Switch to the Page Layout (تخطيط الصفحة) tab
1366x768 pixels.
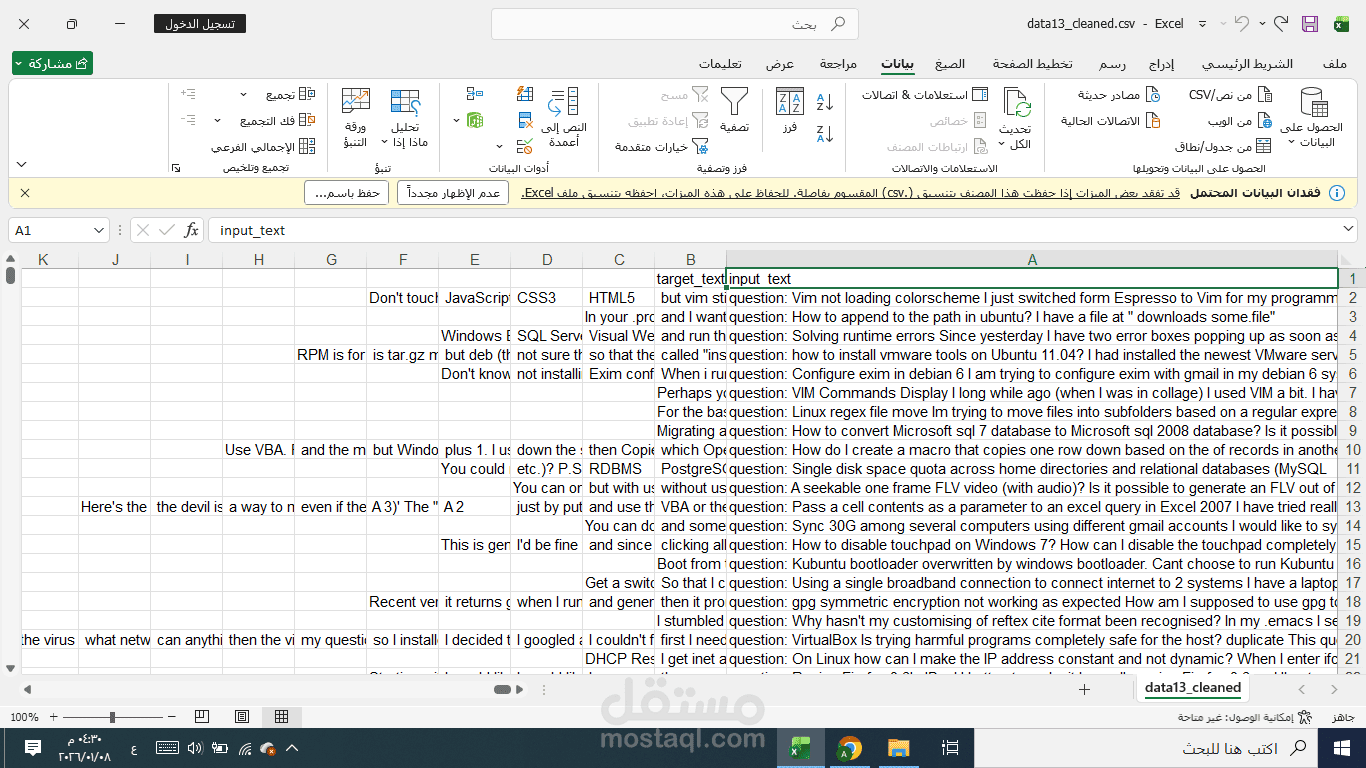pos(1032,64)
